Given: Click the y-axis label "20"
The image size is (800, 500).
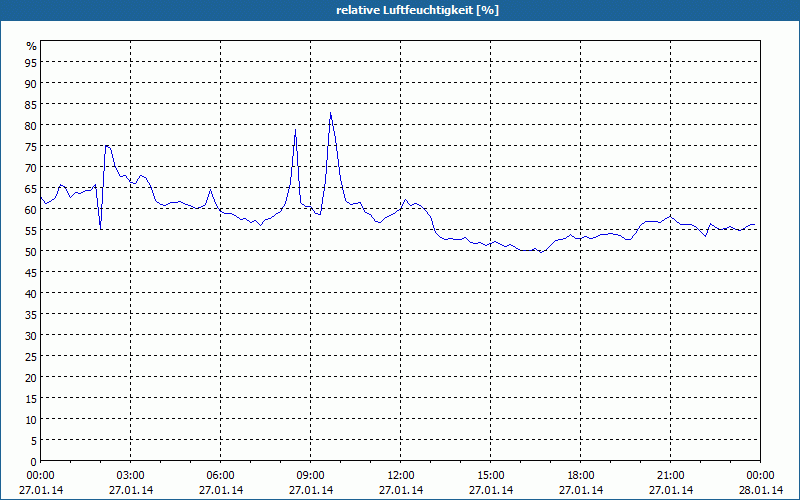Looking at the screenshot, I should [x=31, y=377].
